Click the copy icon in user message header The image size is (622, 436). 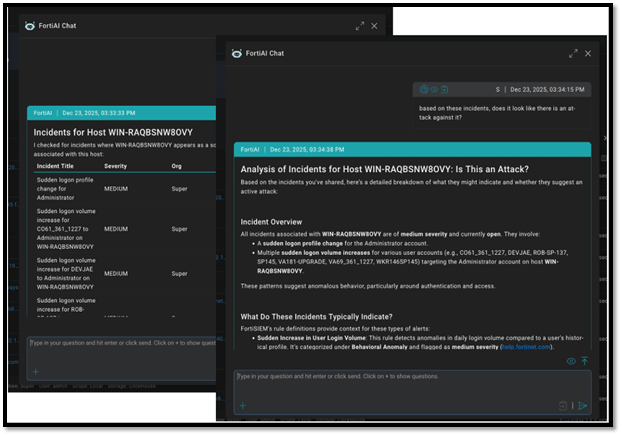(445, 89)
